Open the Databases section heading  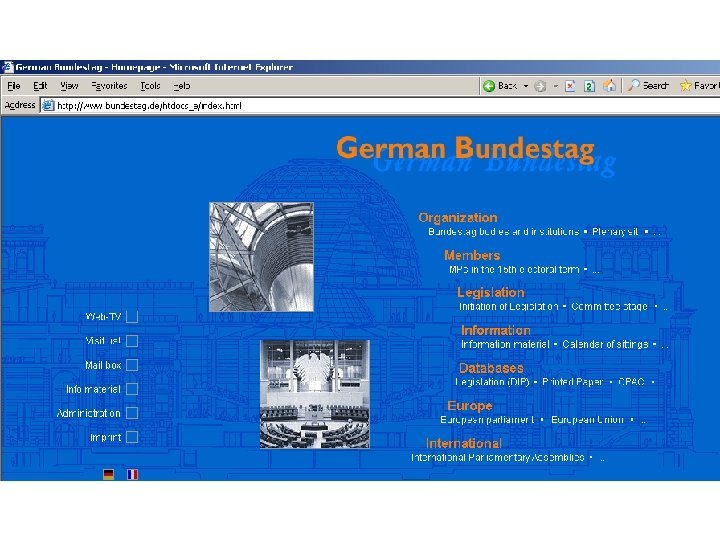click(x=491, y=368)
